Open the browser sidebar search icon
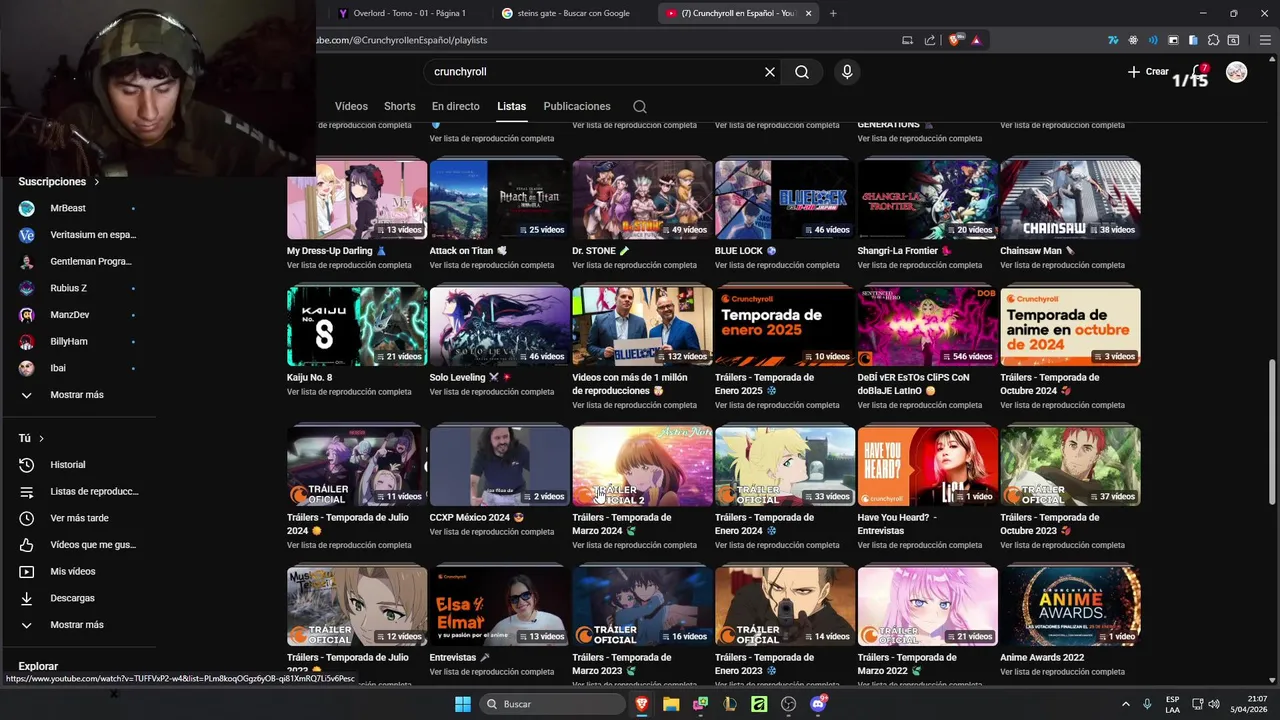 (1234, 40)
